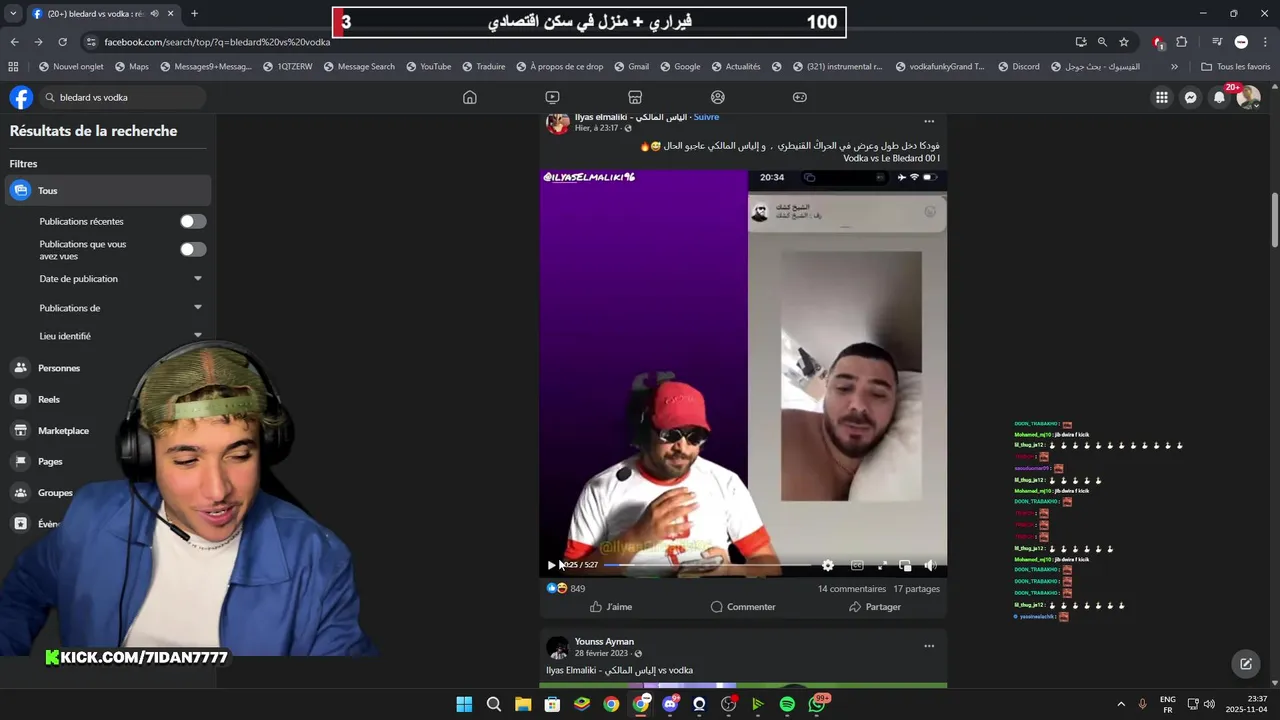Viewport: 1280px width, 720px height.
Task: Expand the video to fullscreen
Action: tap(882, 565)
